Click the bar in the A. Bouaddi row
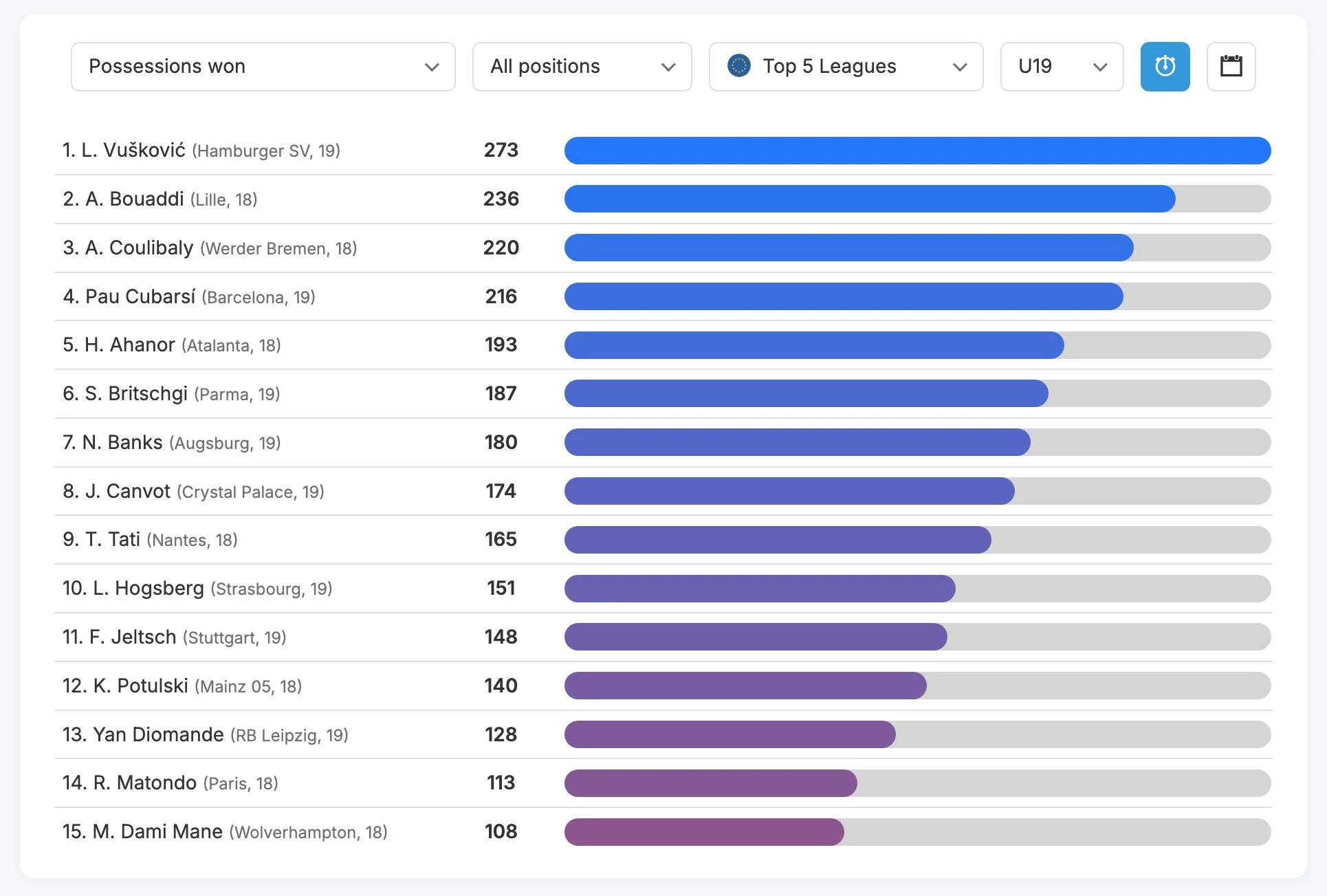Viewport: 1327px width, 896px height. coord(870,199)
